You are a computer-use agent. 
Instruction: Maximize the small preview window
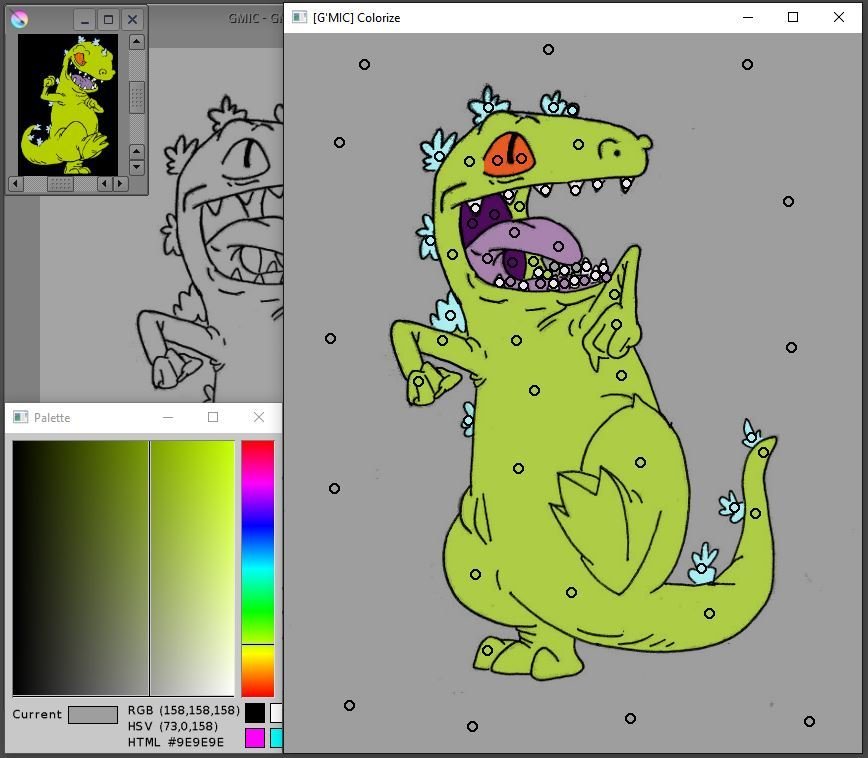pos(108,20)
